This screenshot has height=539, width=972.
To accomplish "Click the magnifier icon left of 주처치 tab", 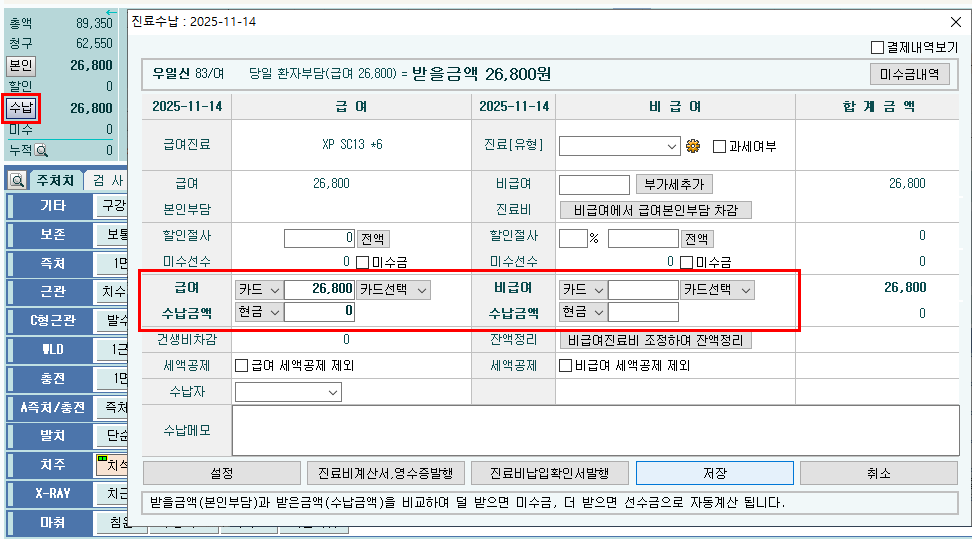I will (17, 180).
